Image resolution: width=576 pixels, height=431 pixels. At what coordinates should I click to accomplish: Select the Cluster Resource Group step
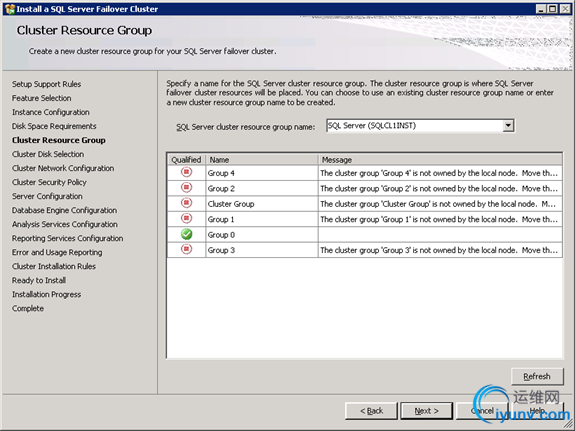pyautogui.click(x=59, y=140)
